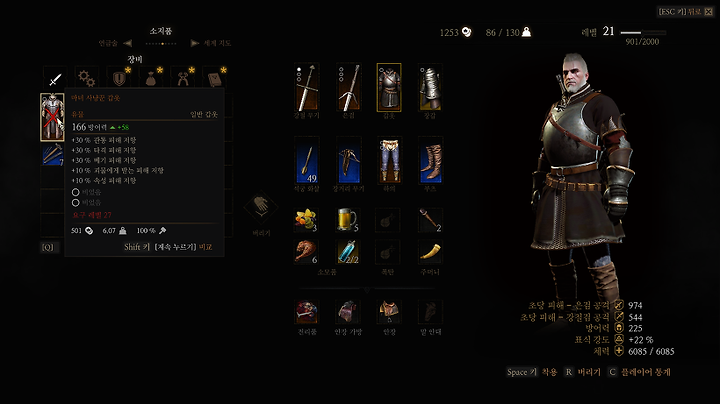Click the level 21 experience progress bar
Viewport: 720px width, 404px height.
tap(643, 33)
